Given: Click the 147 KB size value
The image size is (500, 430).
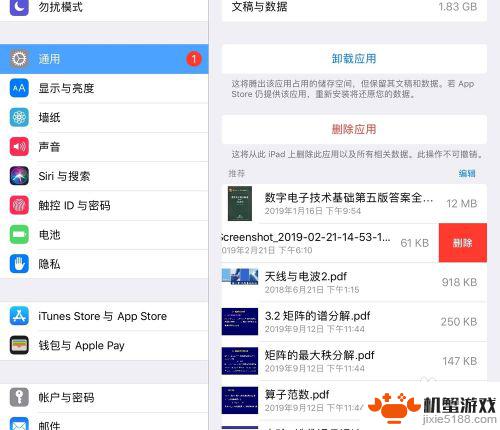Looking at the screenshot, I should point(460,361).
